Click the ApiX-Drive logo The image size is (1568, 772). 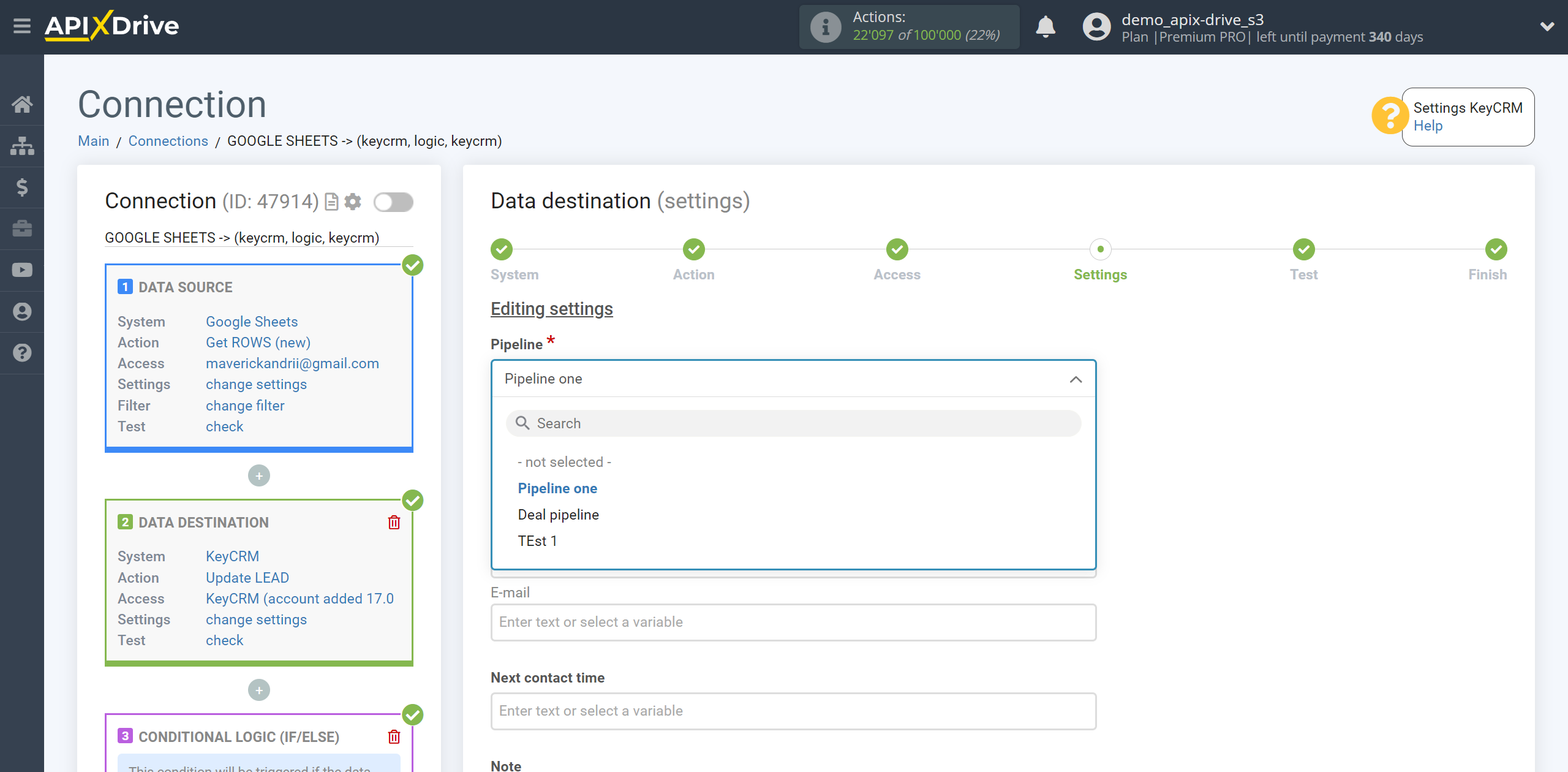111,26
